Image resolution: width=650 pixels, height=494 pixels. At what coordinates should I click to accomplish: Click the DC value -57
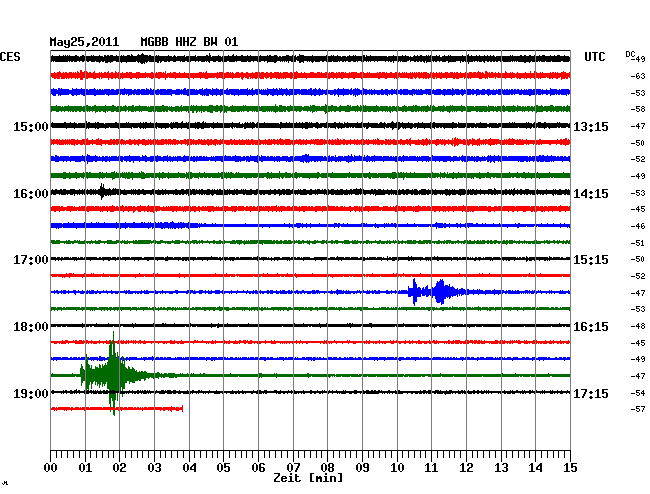click(x=638, y=409)
